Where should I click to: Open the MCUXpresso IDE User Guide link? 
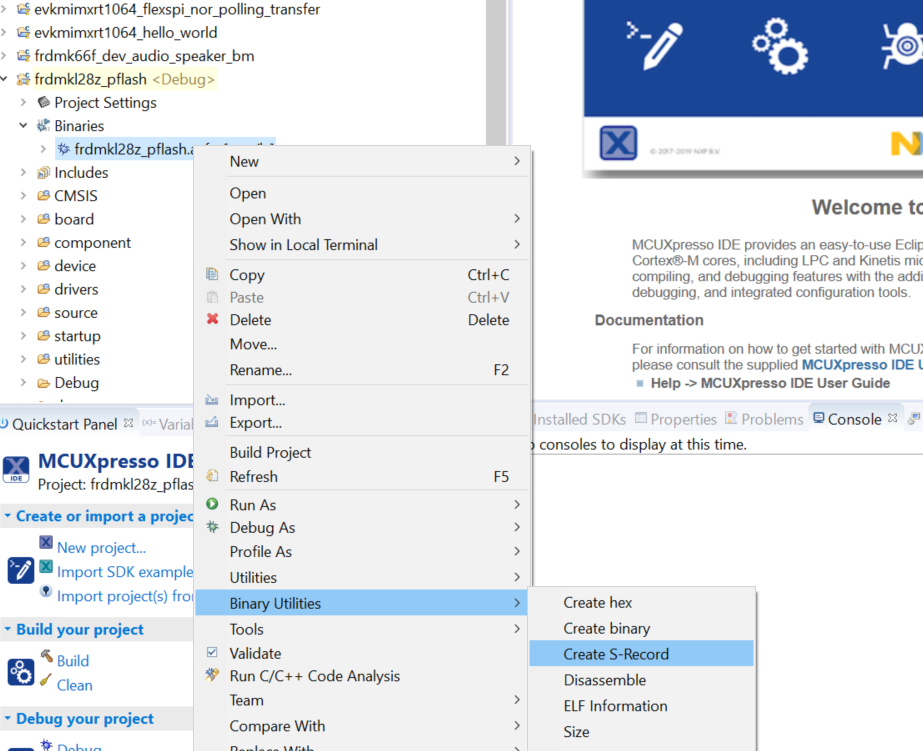click(862, 364)
